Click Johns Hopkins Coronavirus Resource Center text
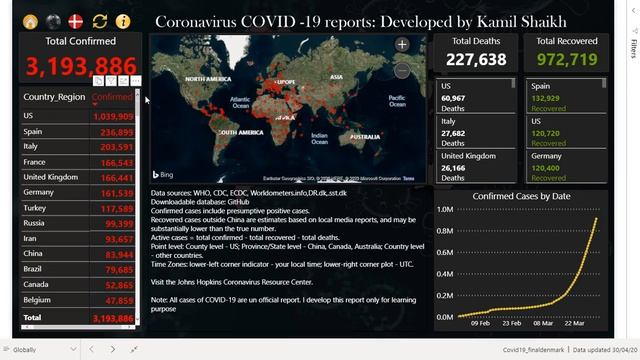This screenshot has height=360, width=640. pos(231,282)
